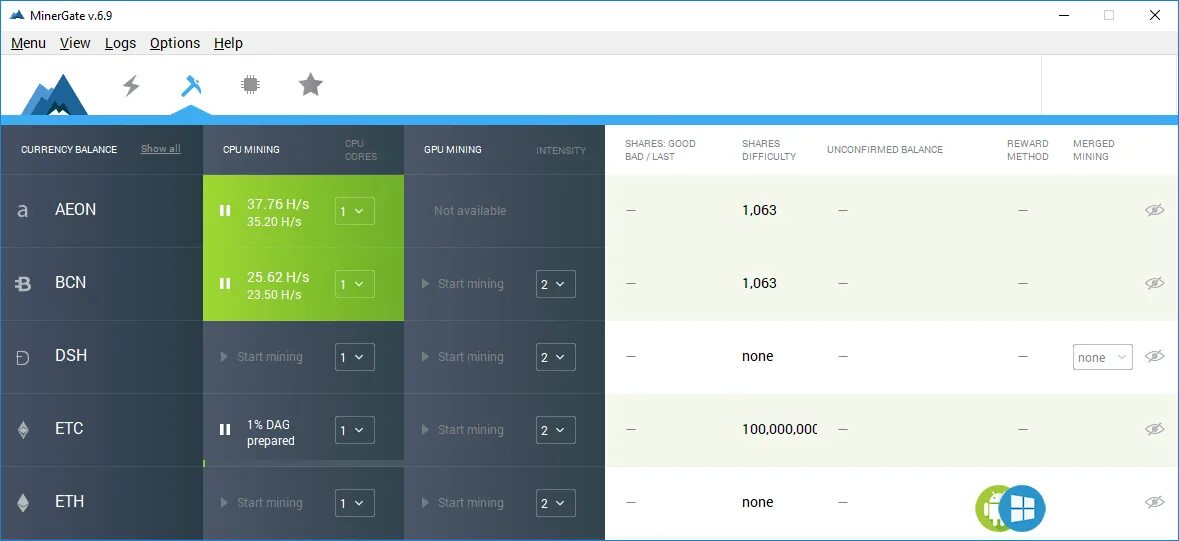Click the Merged Mining column header
1179x541 pixels.
pos(1093,150)
